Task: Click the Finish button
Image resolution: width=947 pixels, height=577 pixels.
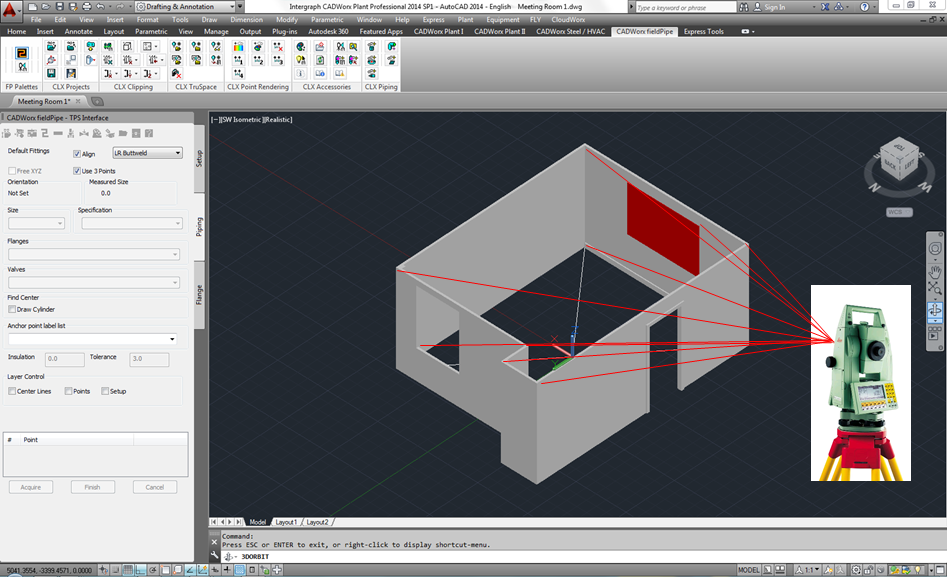Action: 92,487
